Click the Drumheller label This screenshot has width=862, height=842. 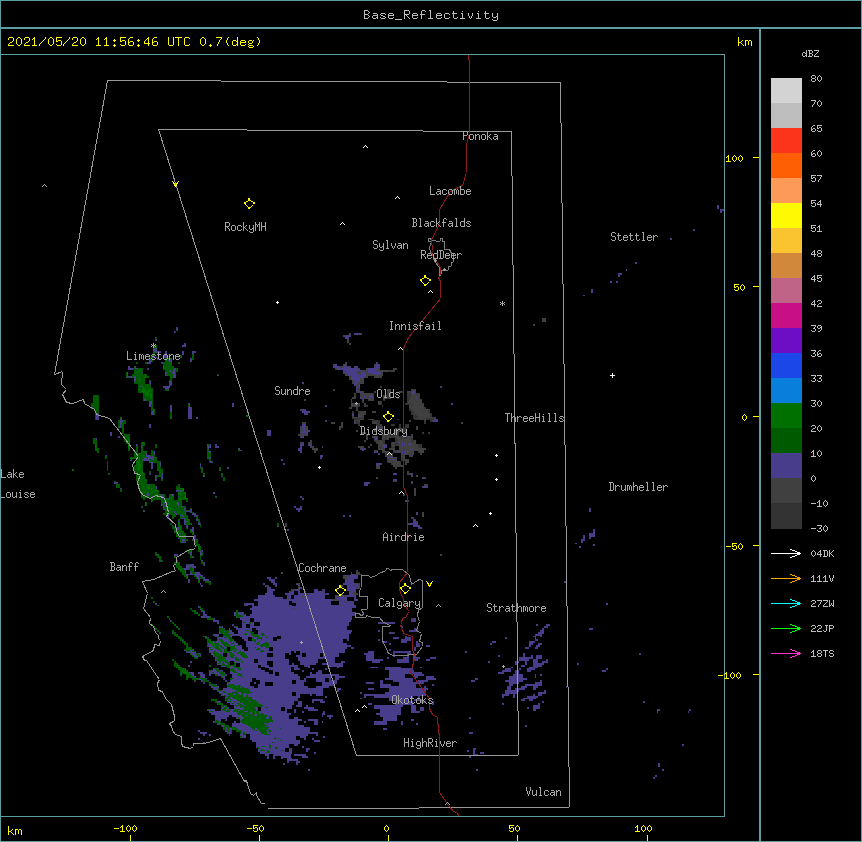[638, 487]
